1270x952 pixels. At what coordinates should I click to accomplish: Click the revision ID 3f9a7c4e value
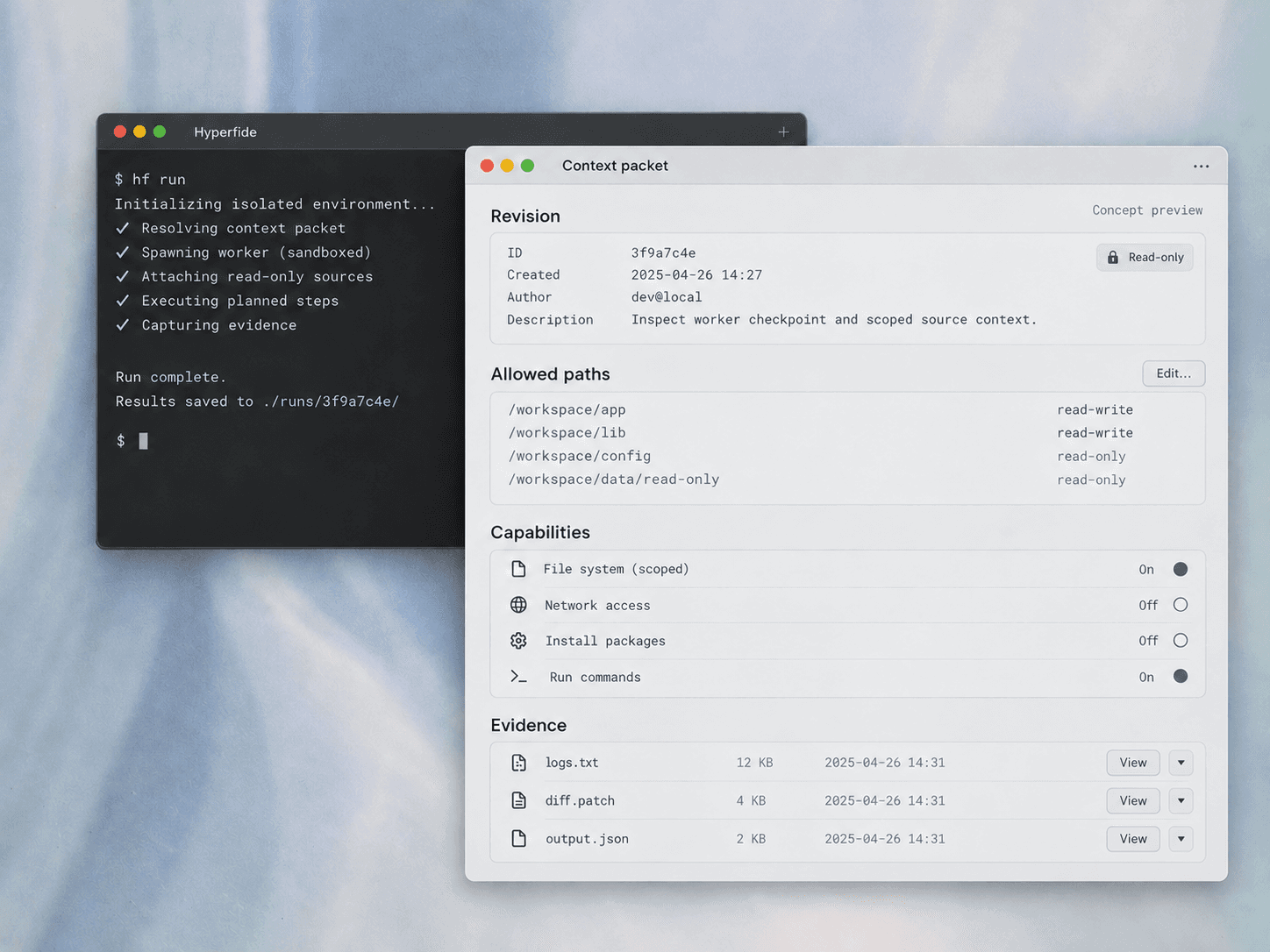click(x=663, y=252)
